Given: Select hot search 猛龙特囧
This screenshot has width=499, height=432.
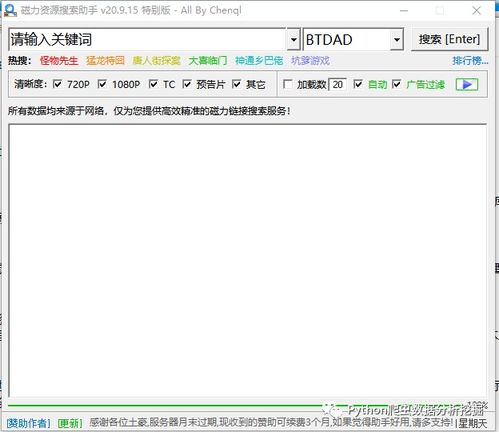Looking at the screenshot, I should coord(105,61).
